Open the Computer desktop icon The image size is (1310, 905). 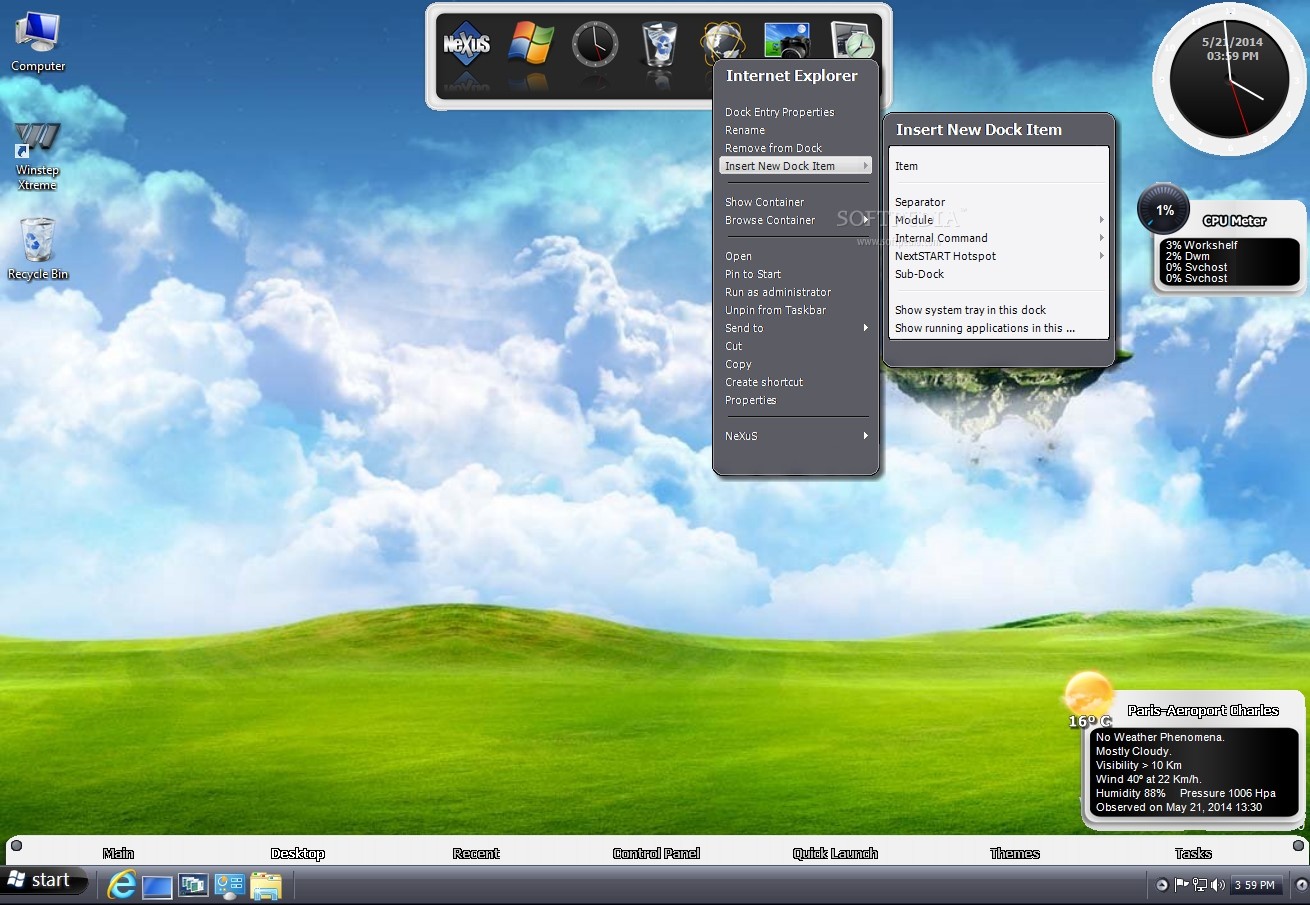pyautogui.click(x=38, y=42)
